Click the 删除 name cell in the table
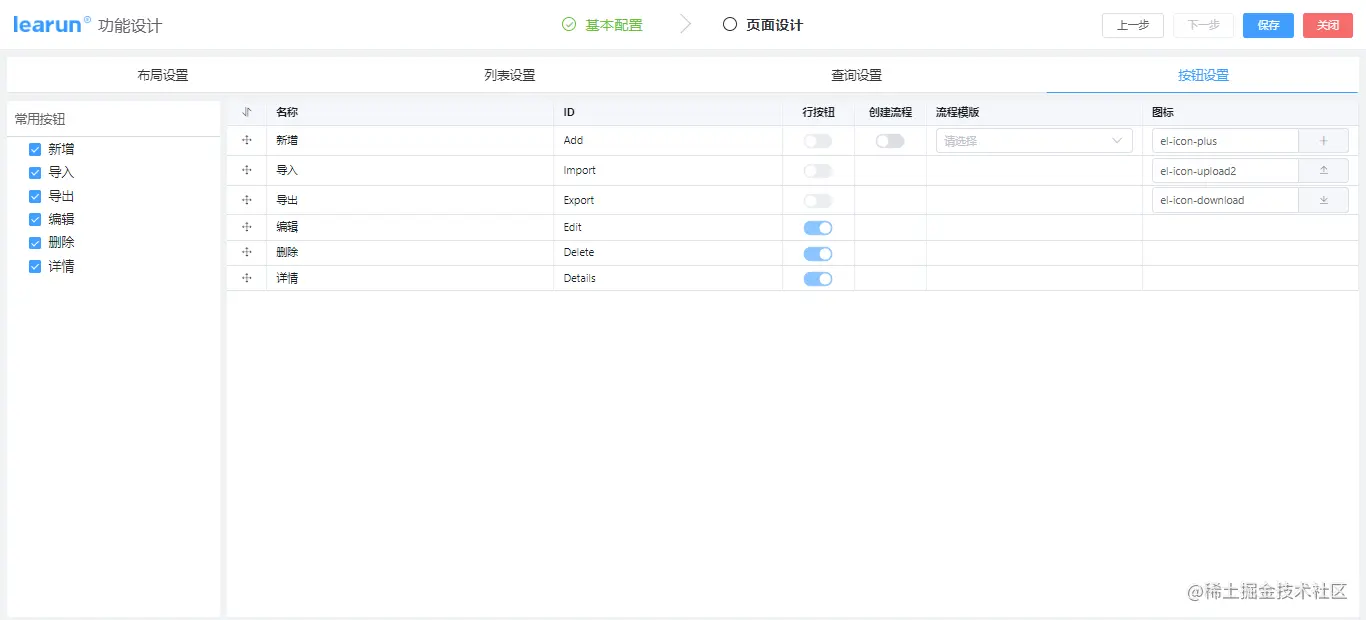This screenshot has height=620, width=1366. coord(410,252)
